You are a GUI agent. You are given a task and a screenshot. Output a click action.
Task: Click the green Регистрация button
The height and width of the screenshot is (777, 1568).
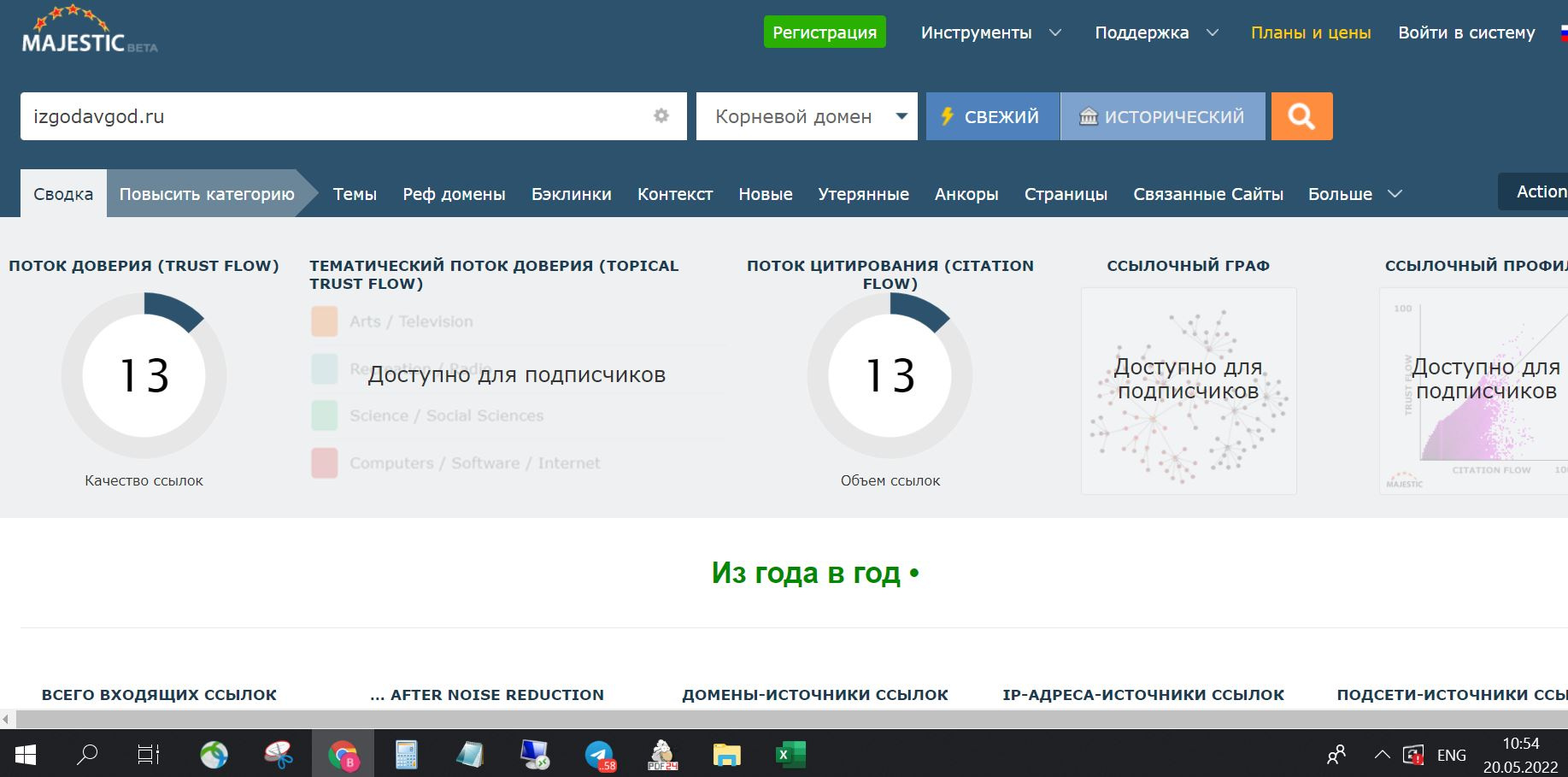coord(825,32)
